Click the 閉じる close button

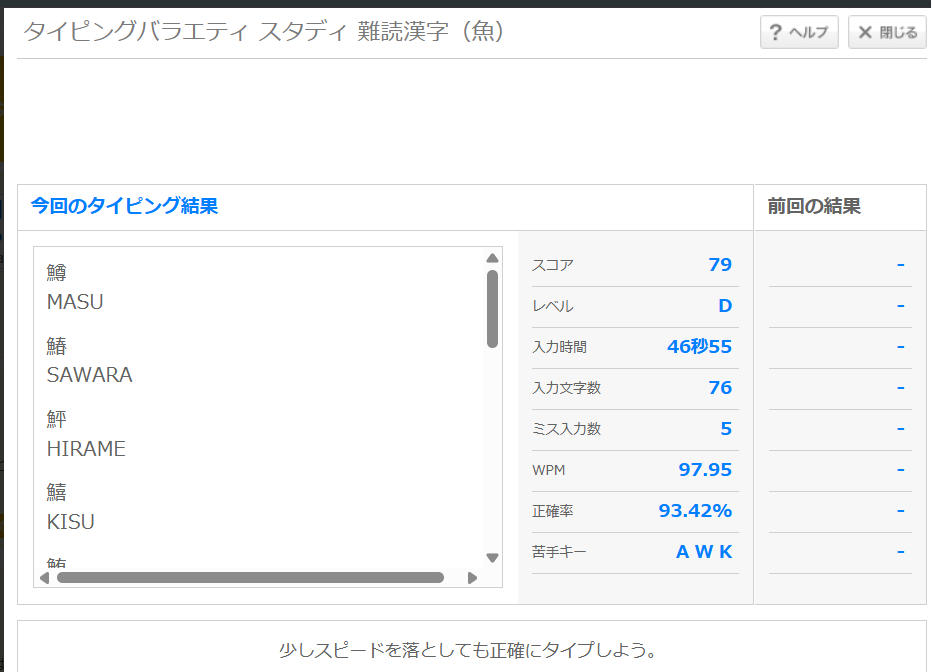click(x=888, y=32)
